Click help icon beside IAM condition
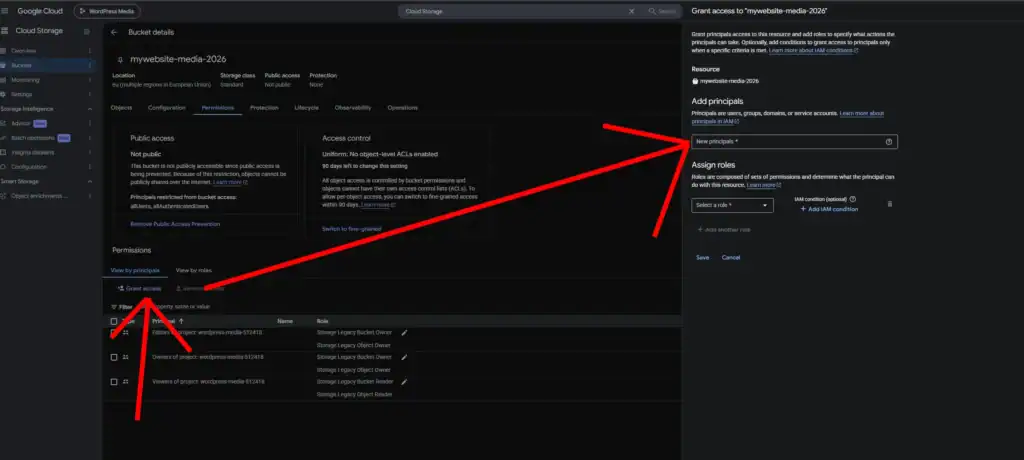1024x460 pixels. (853, 199)
